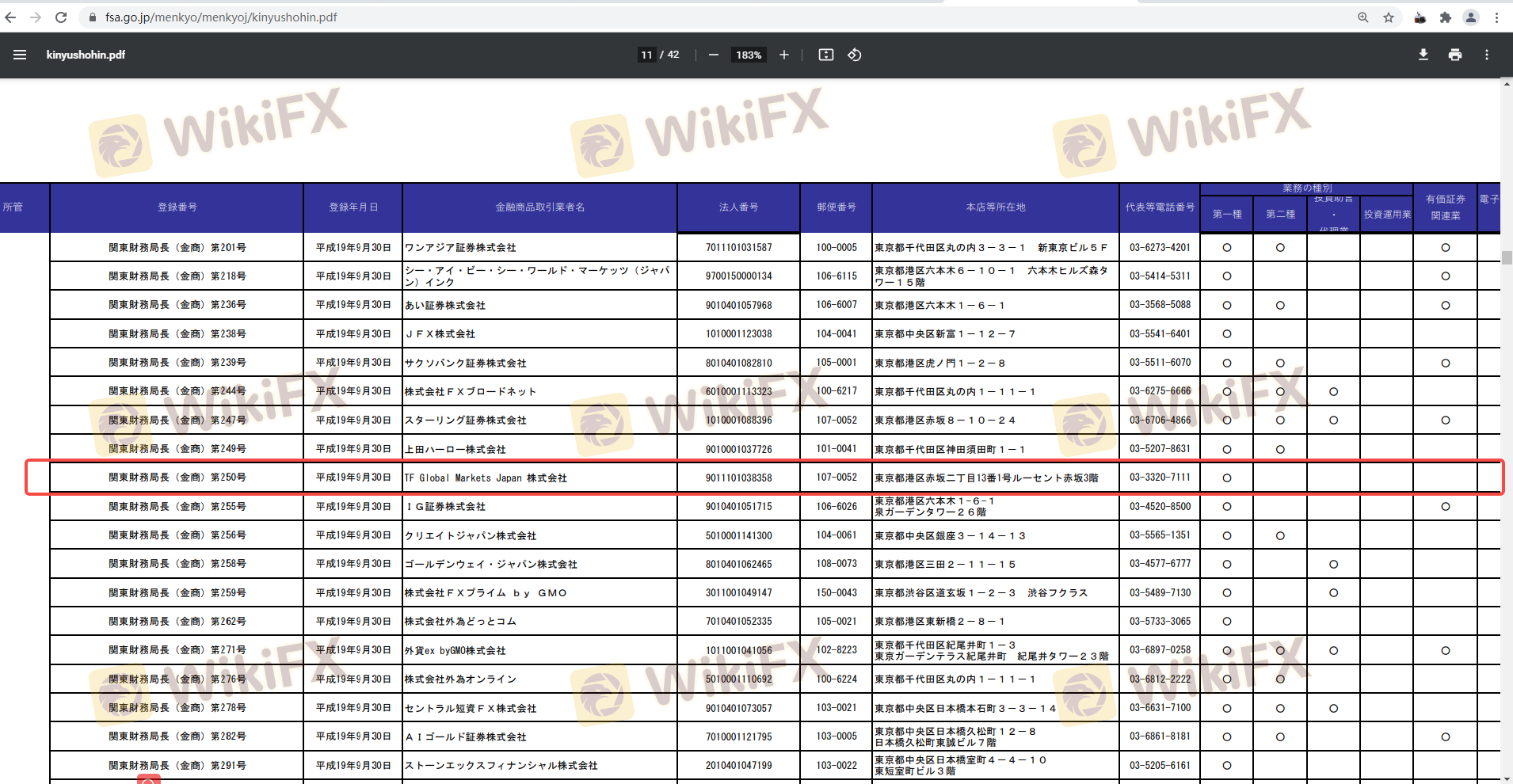This screenshot has width=1513, height=784.
Task: Click the fit to page icon
Action: click(x=825, y=55)
